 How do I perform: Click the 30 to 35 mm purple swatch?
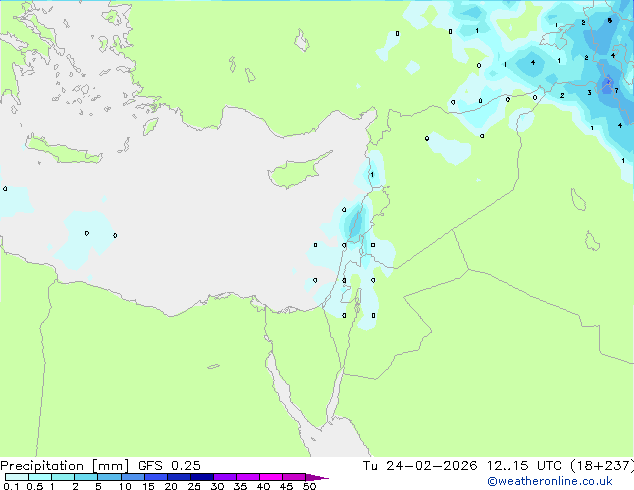(224, 477)
